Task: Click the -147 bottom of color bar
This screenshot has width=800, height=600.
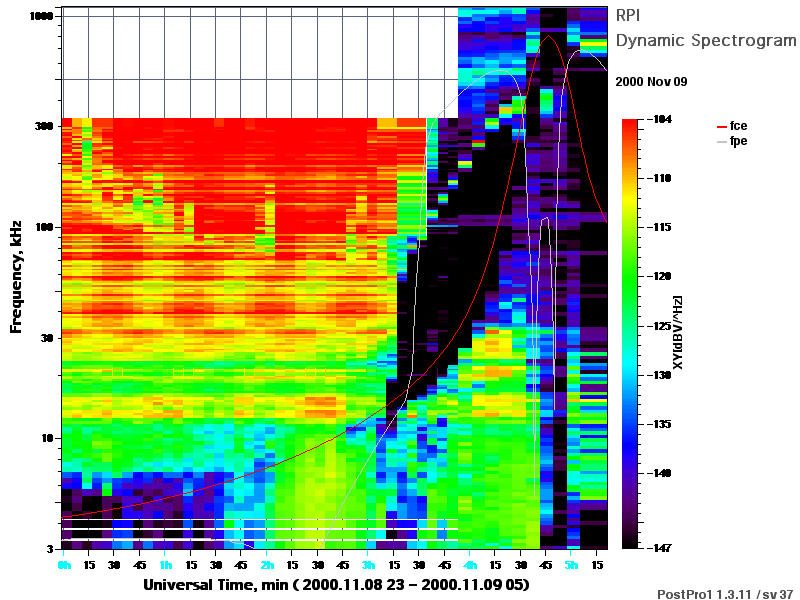Action: click(x=660, y=548)
